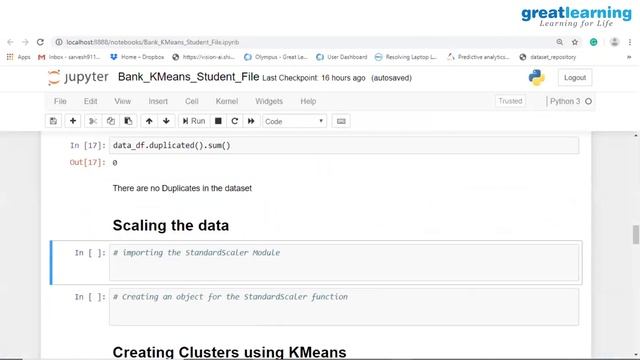The width and height of the screenshot is (640, 360).
Task: Click the Out[17] output value 0
Action: coord(115,163)
